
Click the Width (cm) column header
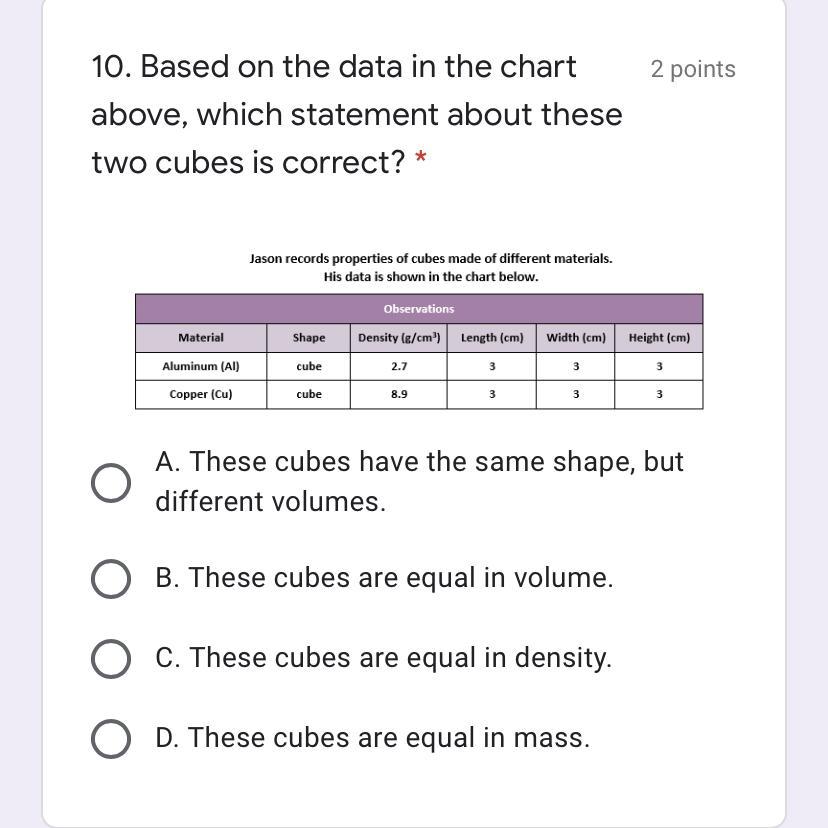[576, 338]
